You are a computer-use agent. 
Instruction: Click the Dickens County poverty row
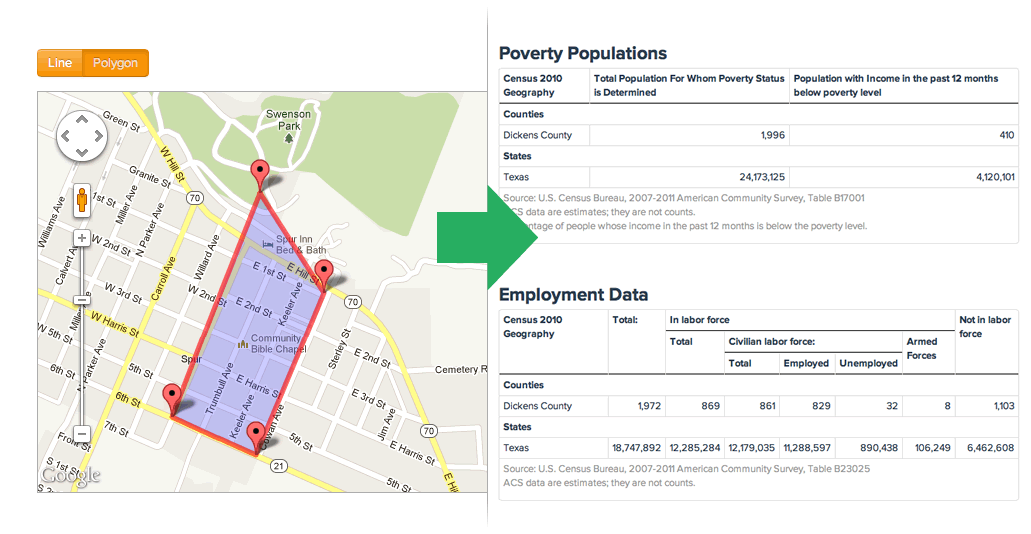coord(758,135)
